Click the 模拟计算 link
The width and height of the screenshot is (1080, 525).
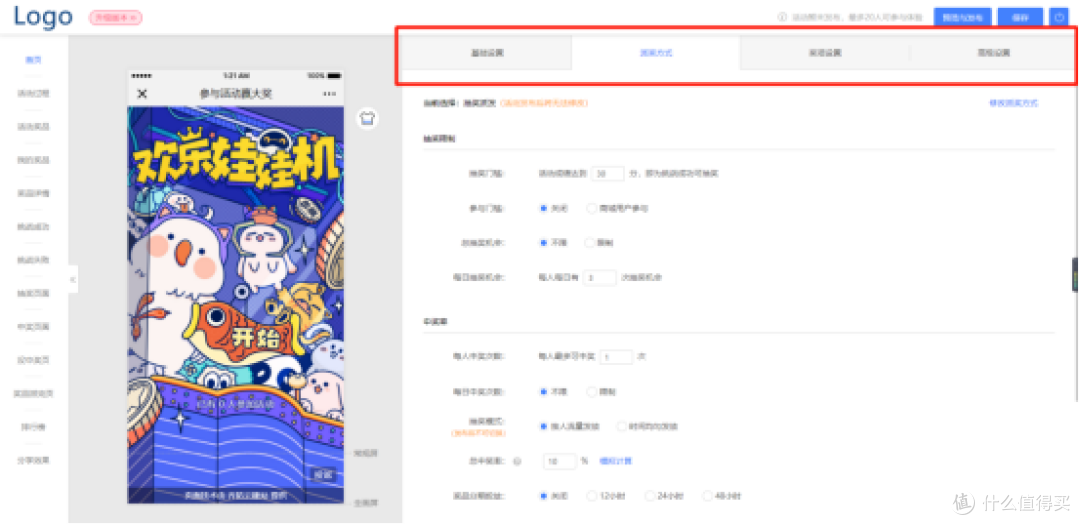pyautogui.click(x=616, y=461)
